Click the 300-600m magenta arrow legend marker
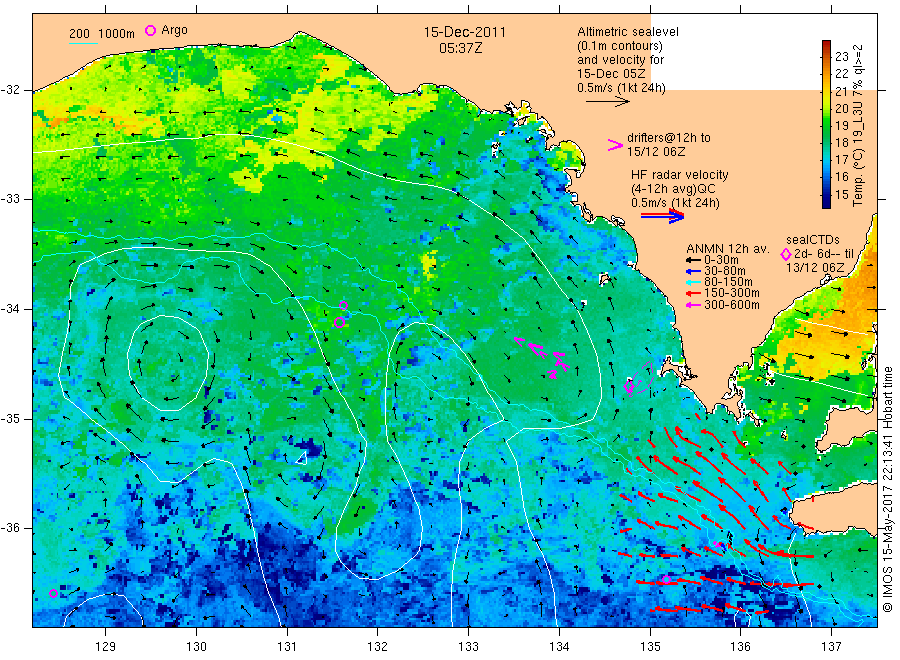The width and height of the screenshot is (900, 660). 693,305
